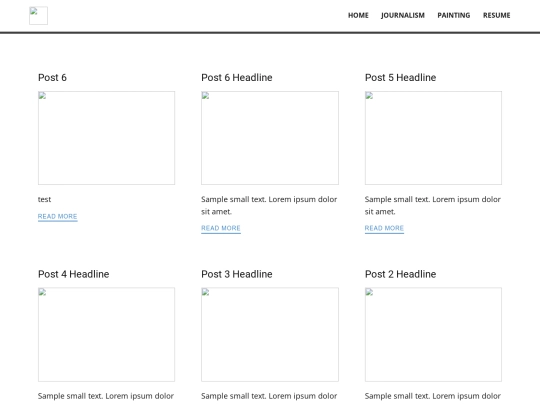Click the Post 4 Headline thumbnail image

click(x=106, y=334)
